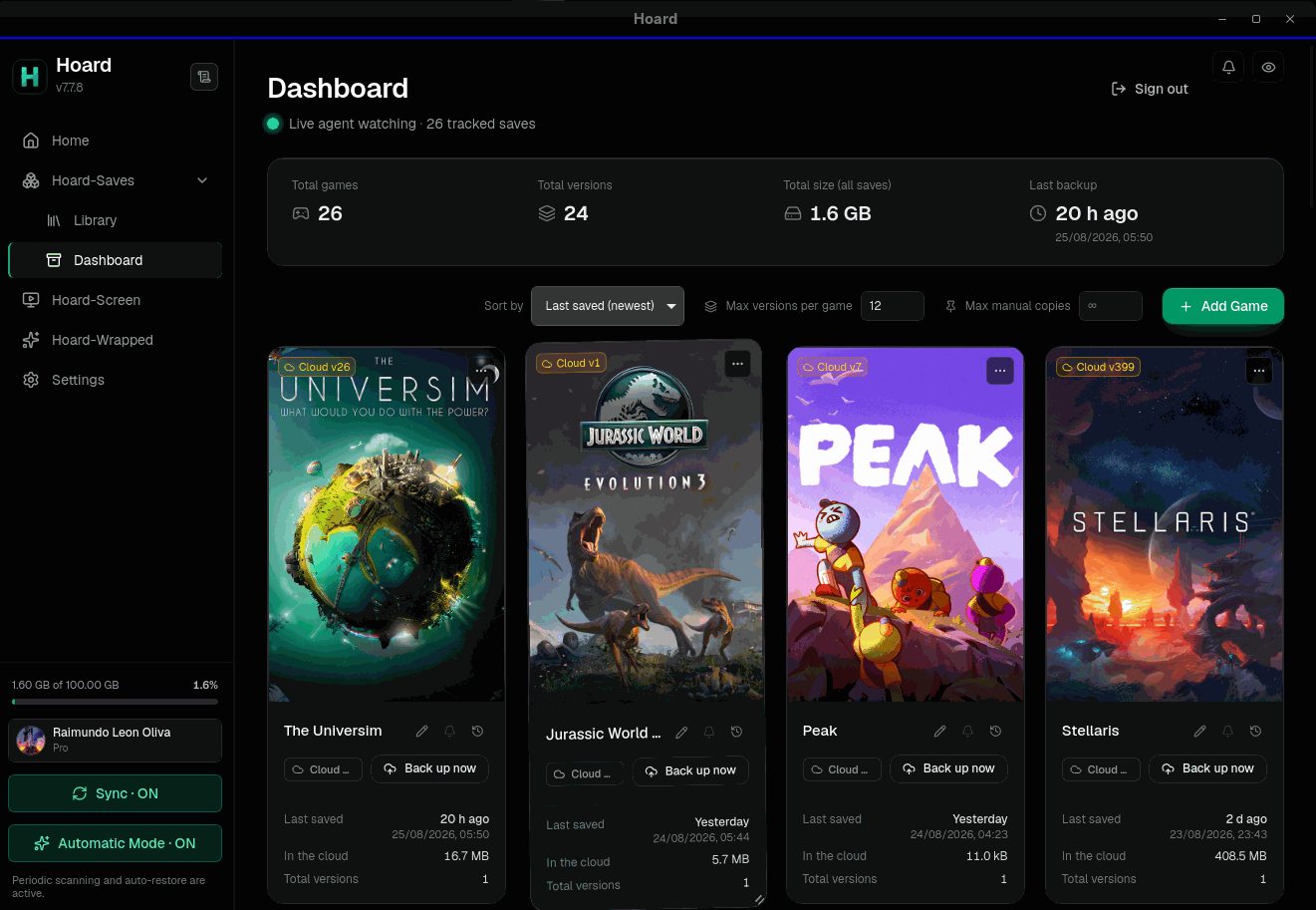Click the sidebar collapse panel icon
1316x910 pixels.
(204, 77)
